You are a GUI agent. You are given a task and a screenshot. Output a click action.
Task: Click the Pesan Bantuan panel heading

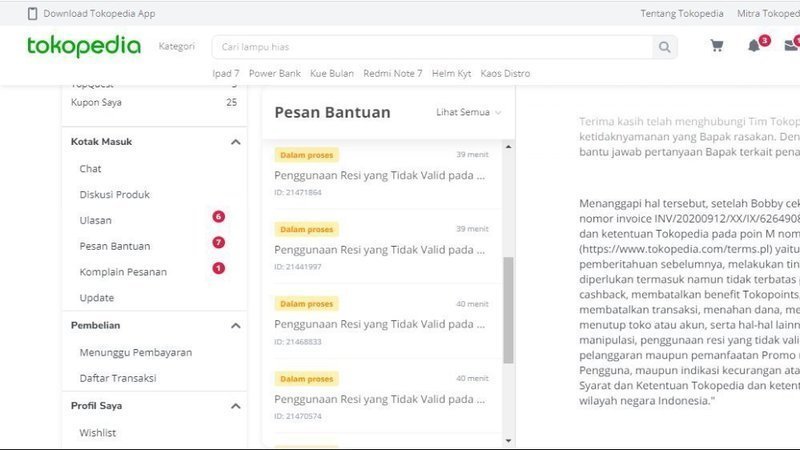pos(333,112)
